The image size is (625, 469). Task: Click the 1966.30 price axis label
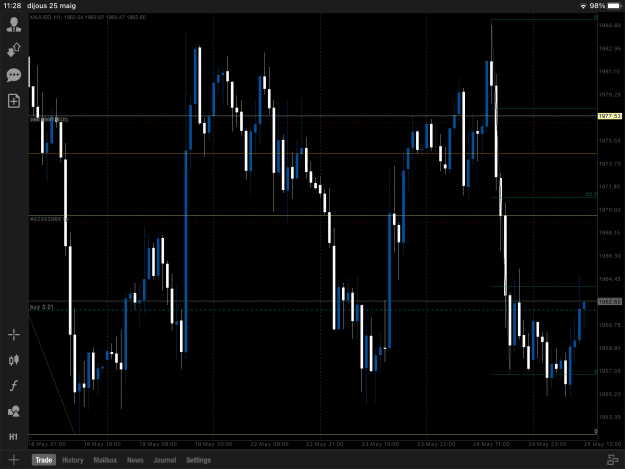point(609,256)
